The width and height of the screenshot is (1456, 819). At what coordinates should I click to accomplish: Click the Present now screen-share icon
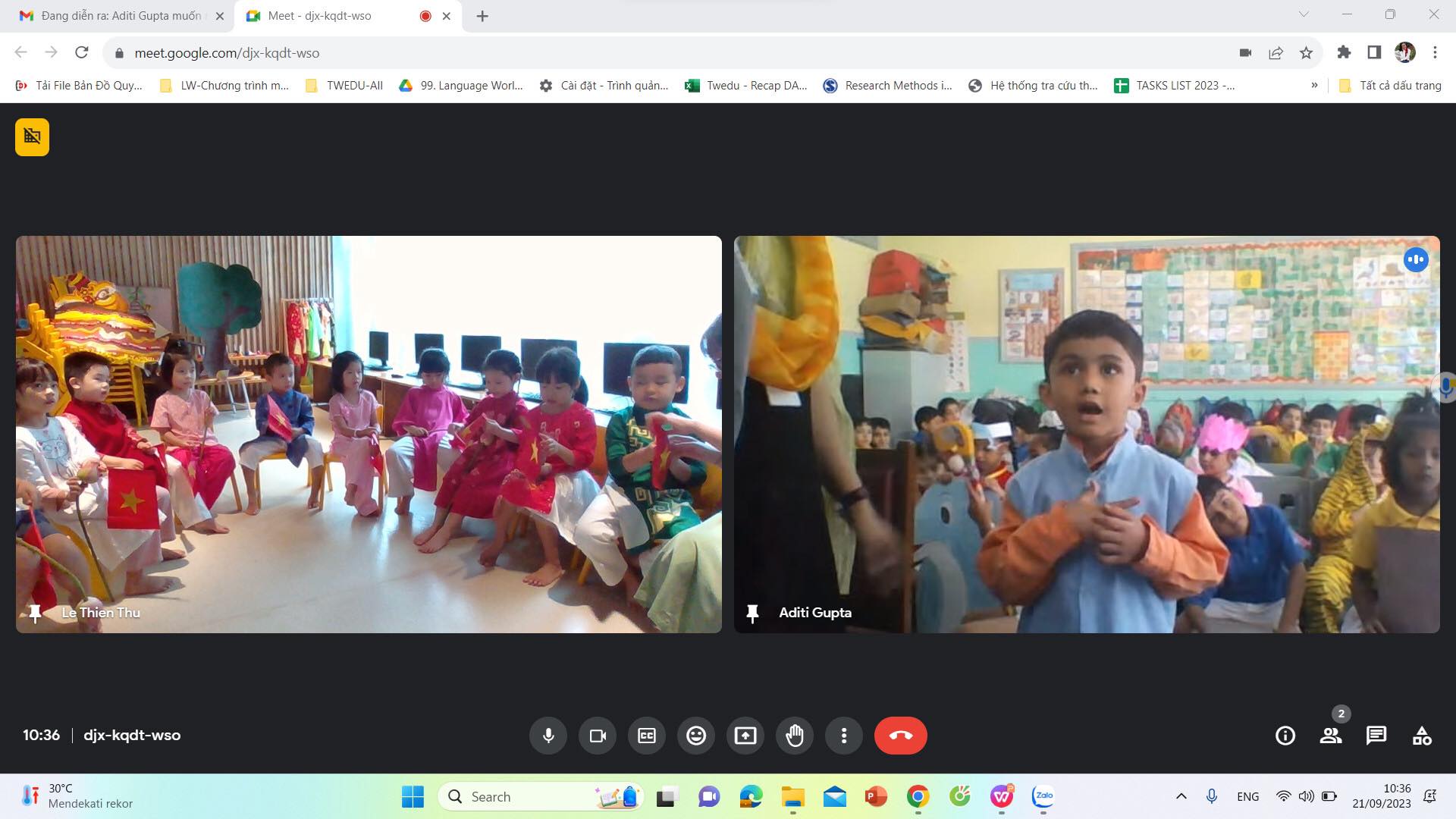[x=745, y=736]
